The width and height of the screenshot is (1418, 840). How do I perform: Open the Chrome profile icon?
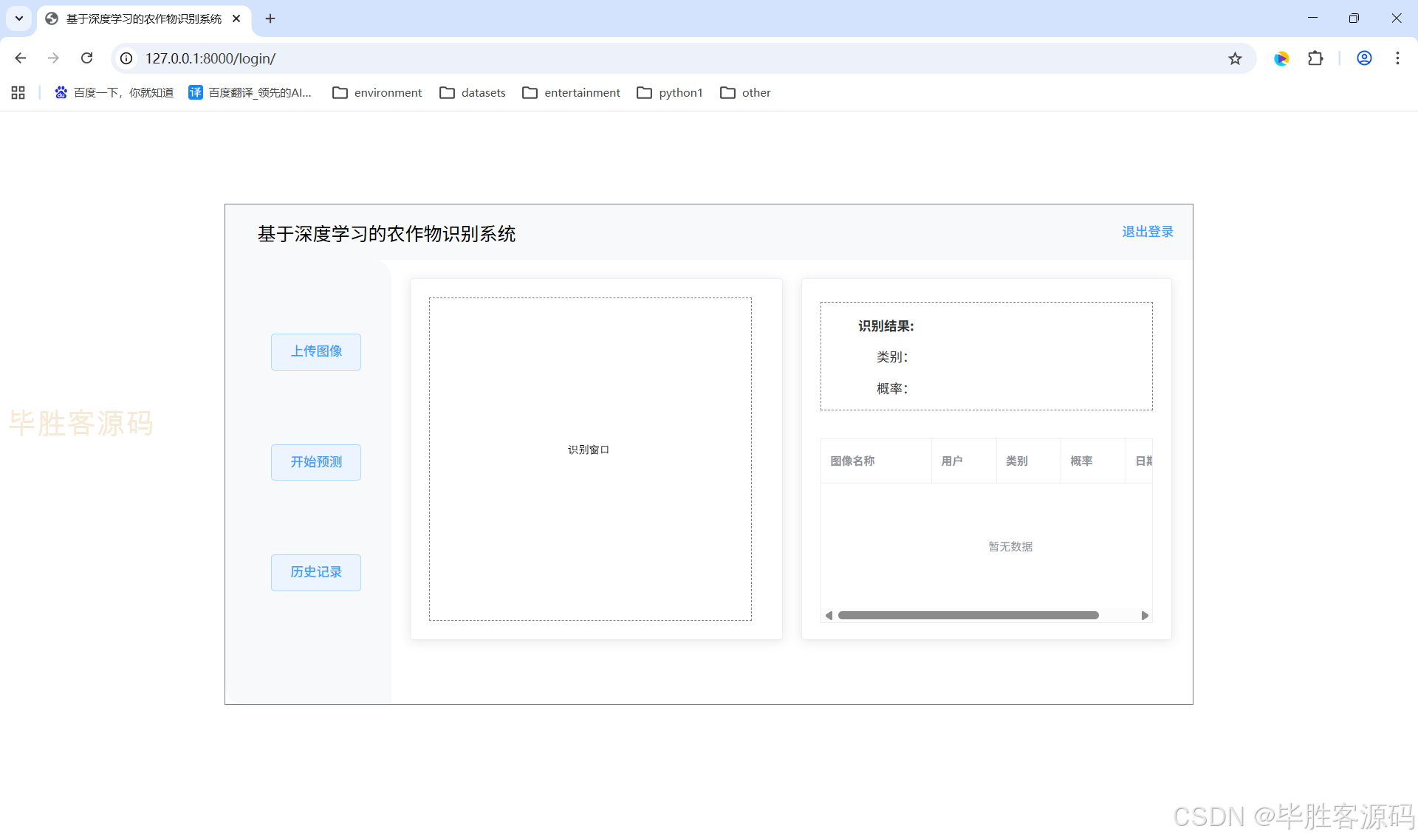[x=1364, y=58]
